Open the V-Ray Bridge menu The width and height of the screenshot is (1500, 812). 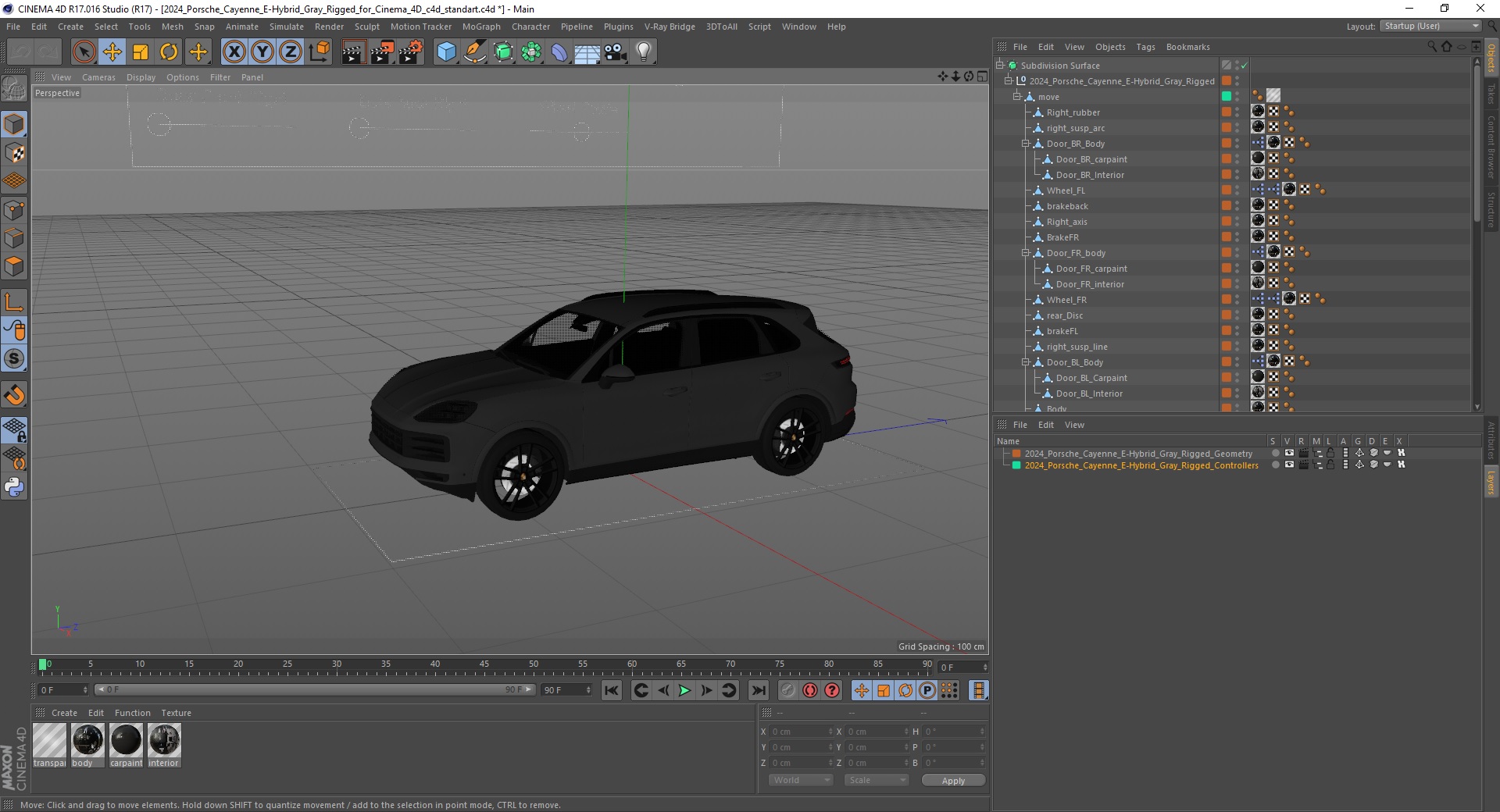pos(670,27)
